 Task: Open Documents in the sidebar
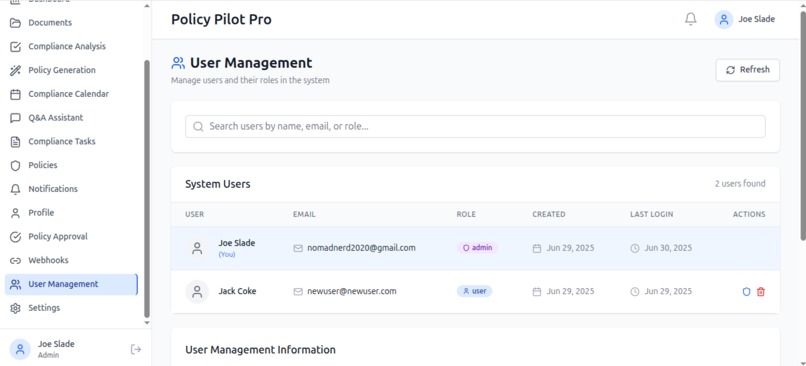pyautogui.click(x=71, y=23)
